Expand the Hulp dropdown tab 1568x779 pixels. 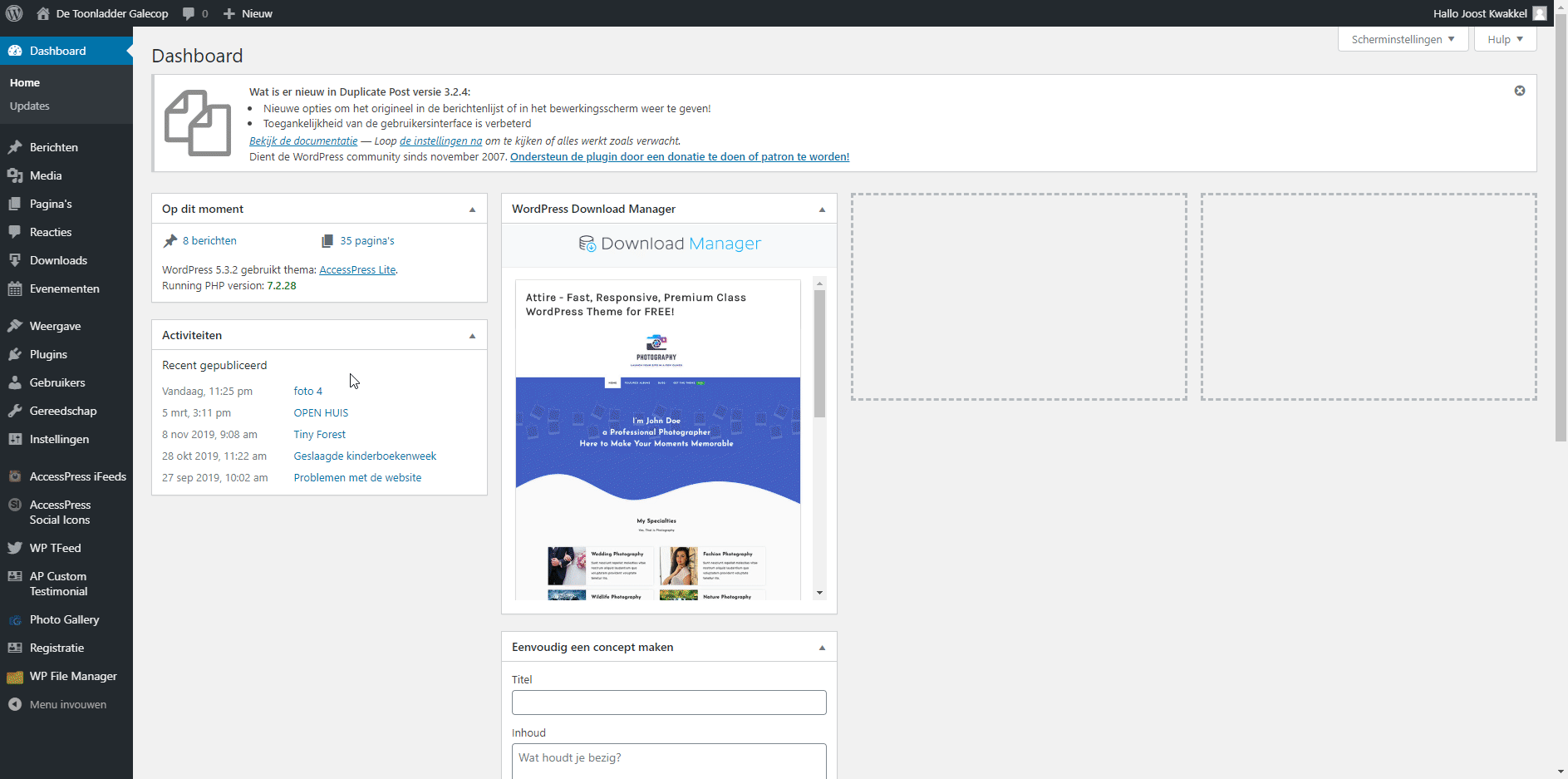1505,39
